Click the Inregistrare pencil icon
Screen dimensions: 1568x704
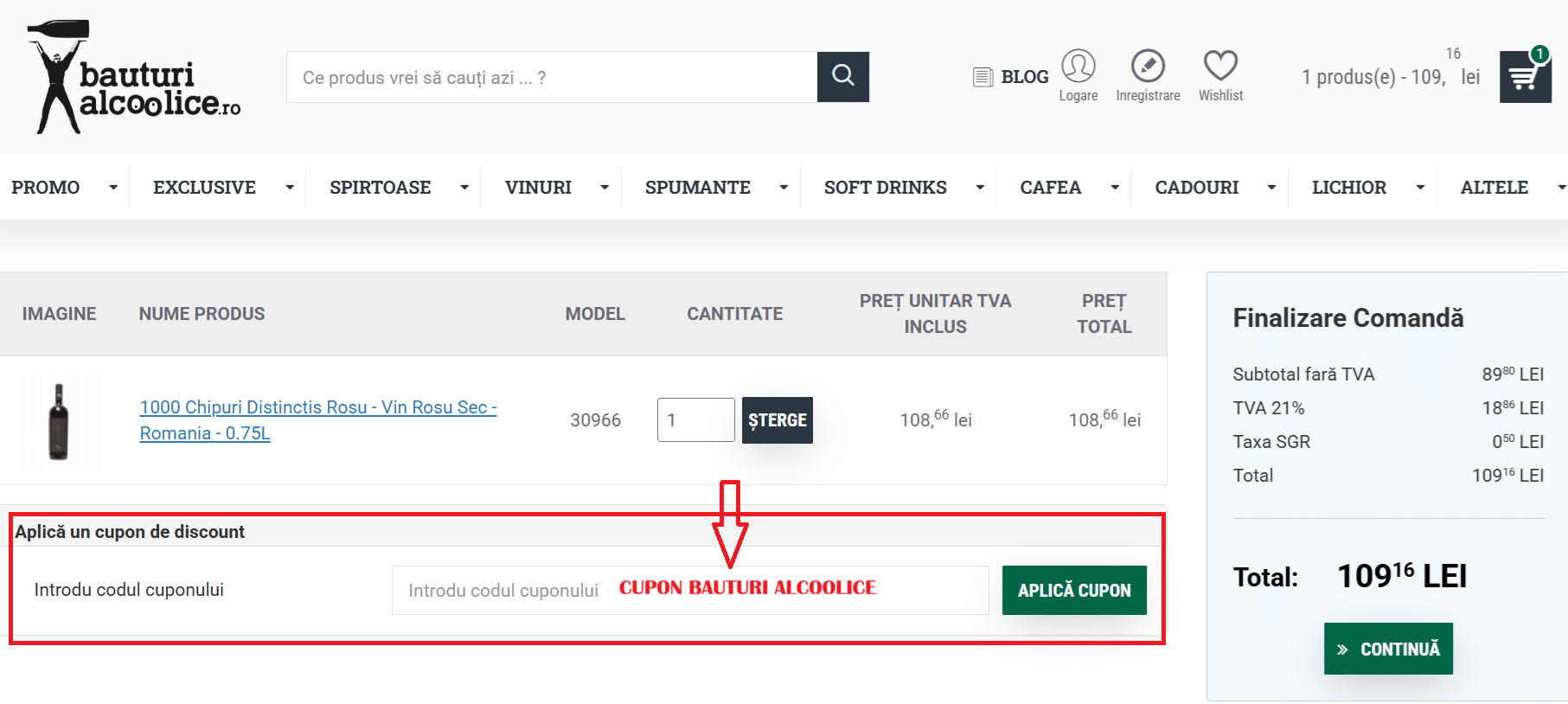(1148, 67)
